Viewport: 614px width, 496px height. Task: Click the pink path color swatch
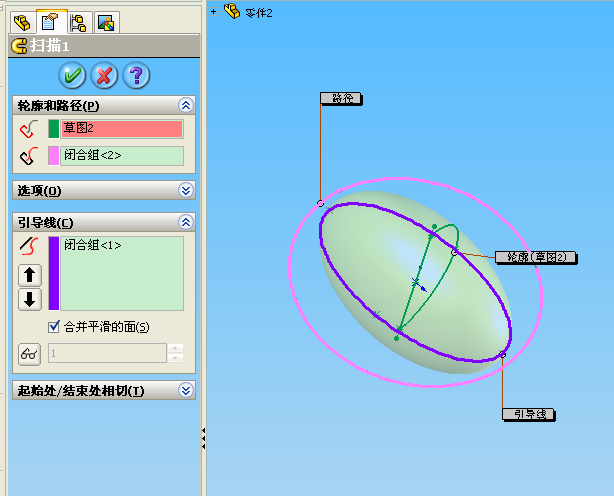pos(54,155)
